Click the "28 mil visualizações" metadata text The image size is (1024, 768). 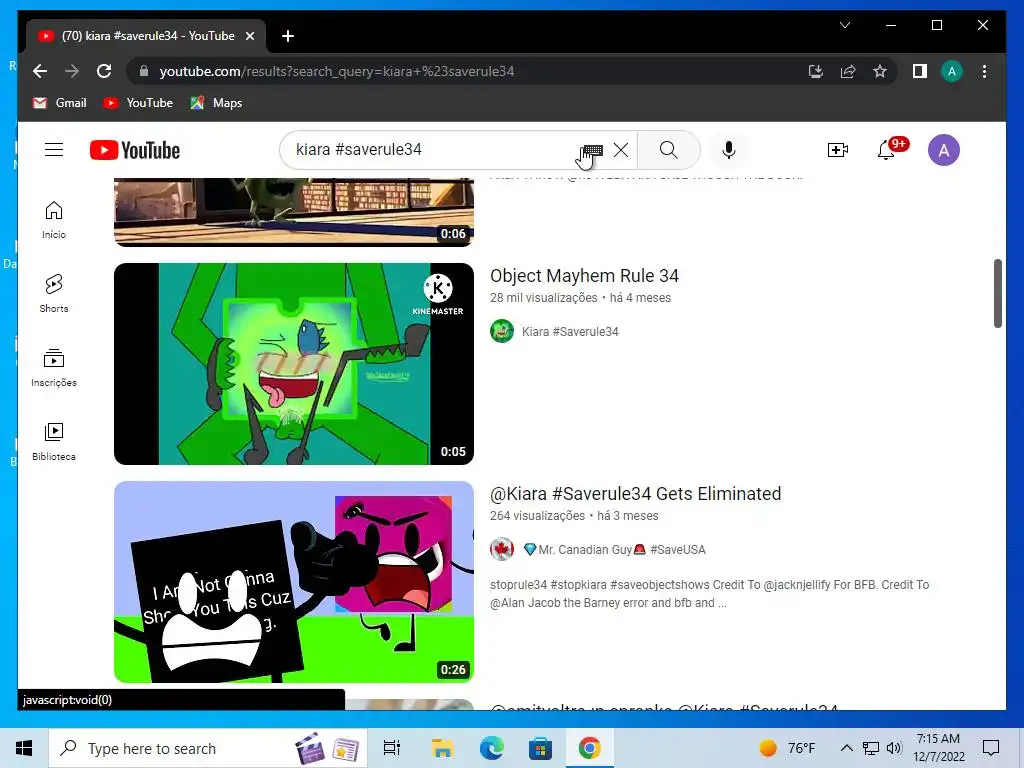543,298
